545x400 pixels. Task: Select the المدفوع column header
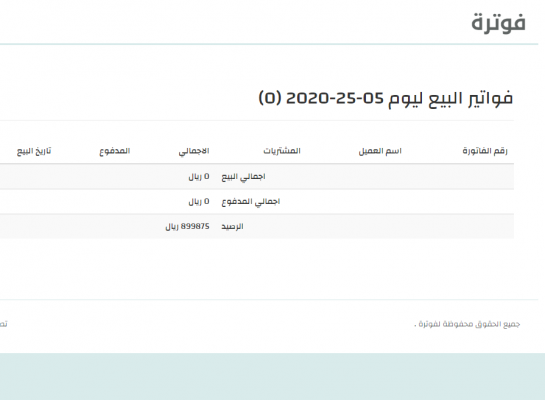point(115,151)
